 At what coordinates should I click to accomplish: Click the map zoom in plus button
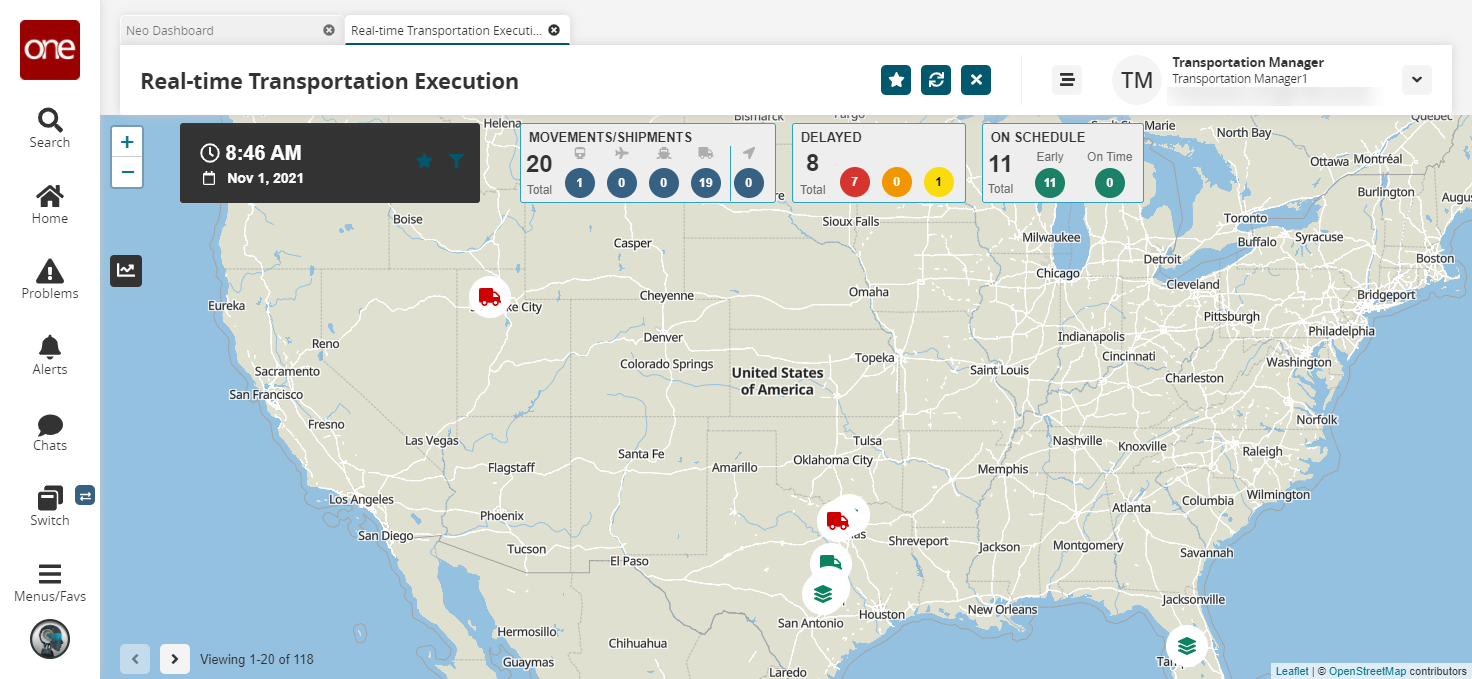(x=127, y=142)
